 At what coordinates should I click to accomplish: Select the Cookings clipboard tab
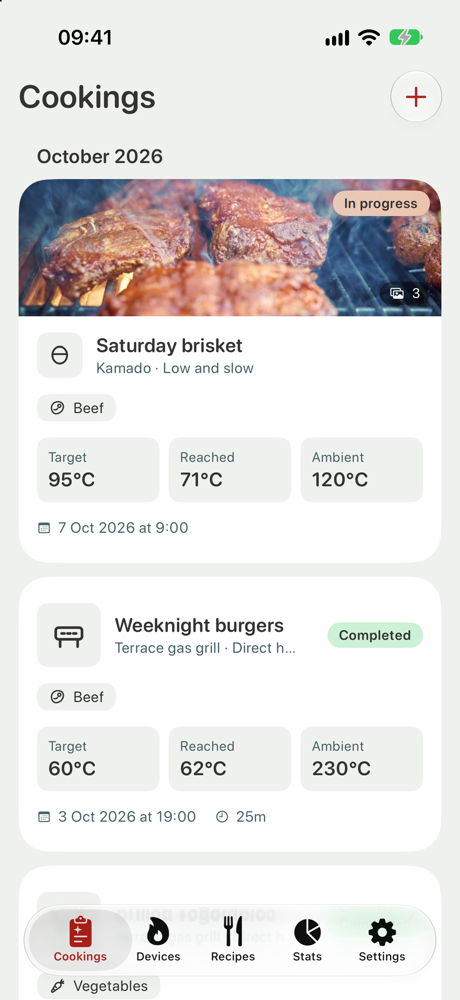[x=80, y=939]
